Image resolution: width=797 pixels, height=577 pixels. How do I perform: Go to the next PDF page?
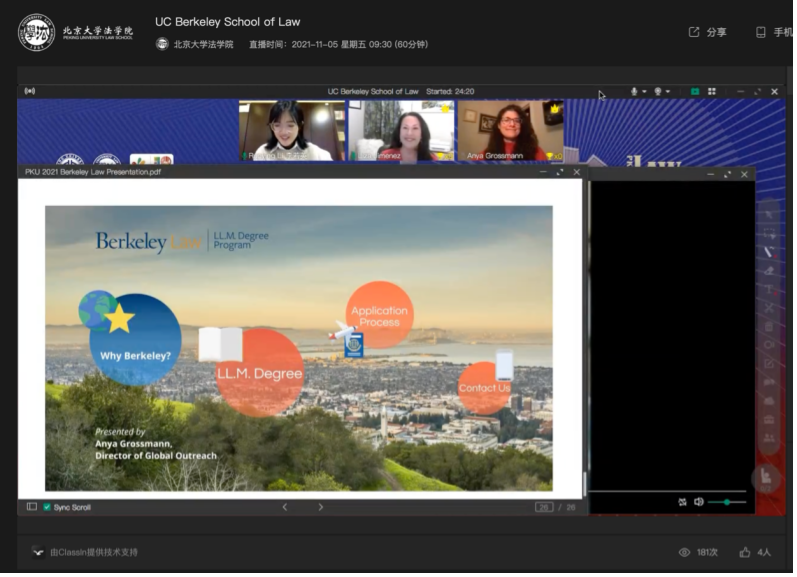pos(320,507)
